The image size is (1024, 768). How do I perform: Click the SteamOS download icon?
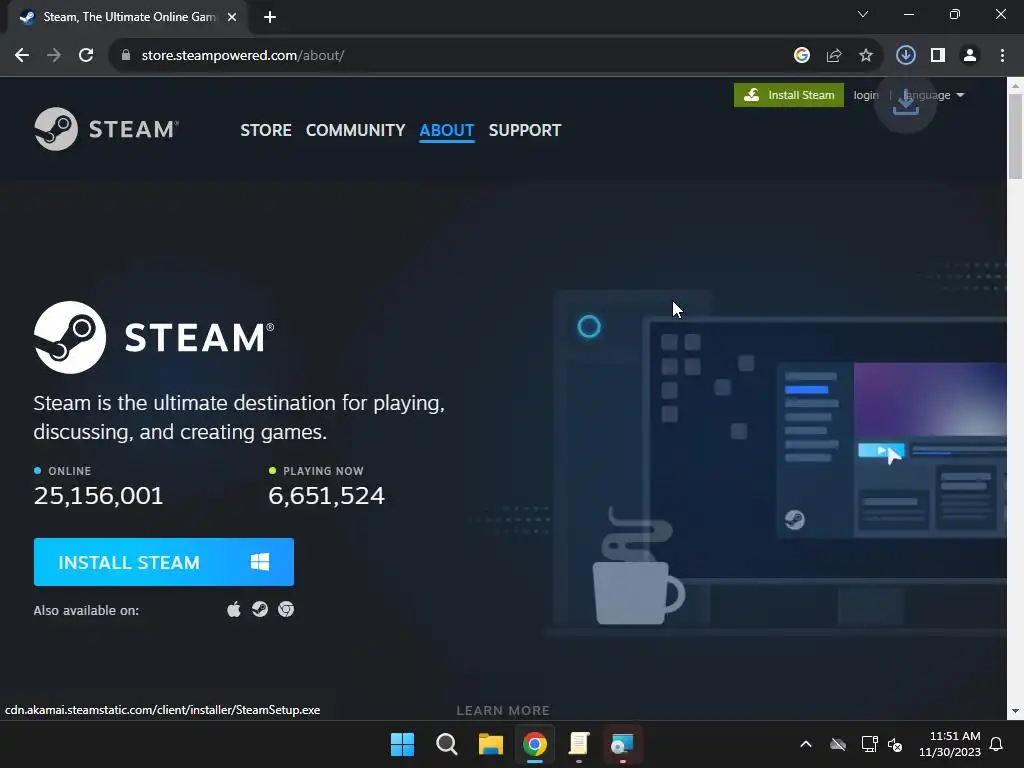click(x=260, y=609)
